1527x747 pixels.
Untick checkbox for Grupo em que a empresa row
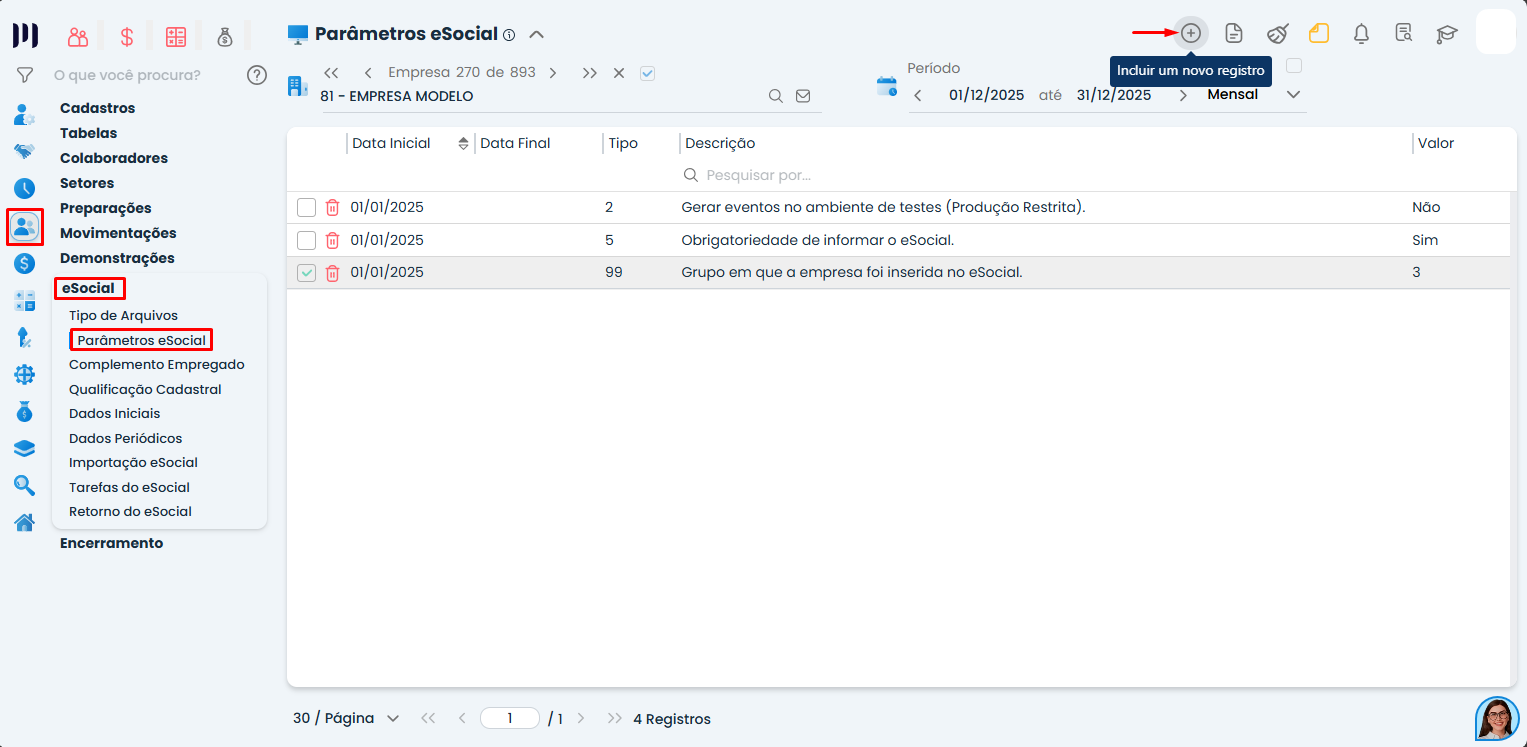coord(306,273)
